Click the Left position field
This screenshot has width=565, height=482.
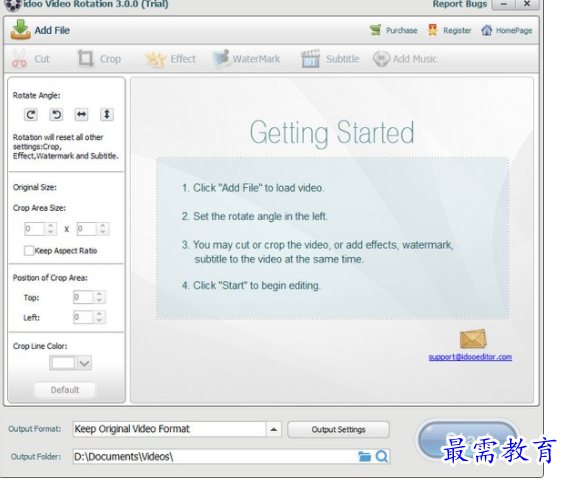pos(83,317)
